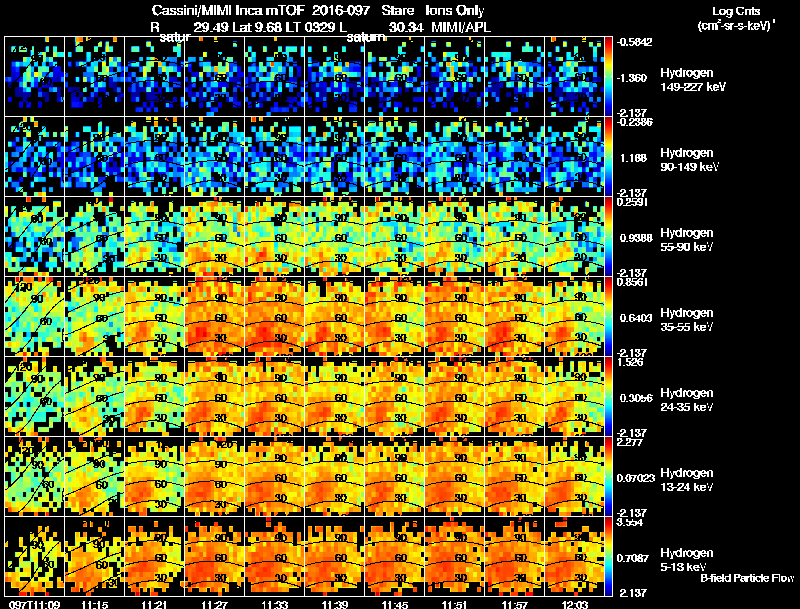The width and height of the screenshot is (800, 609).
Task: Click the Hydrogen 55-90 keV label
Action: pos(687,240)
